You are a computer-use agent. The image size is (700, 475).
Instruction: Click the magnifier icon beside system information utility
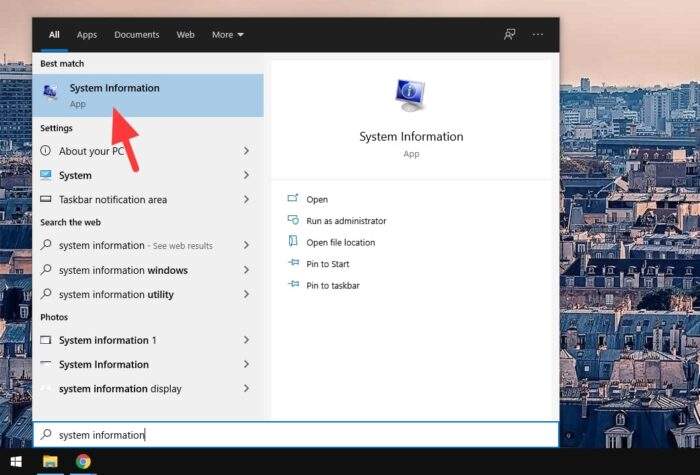pos(46,294)
